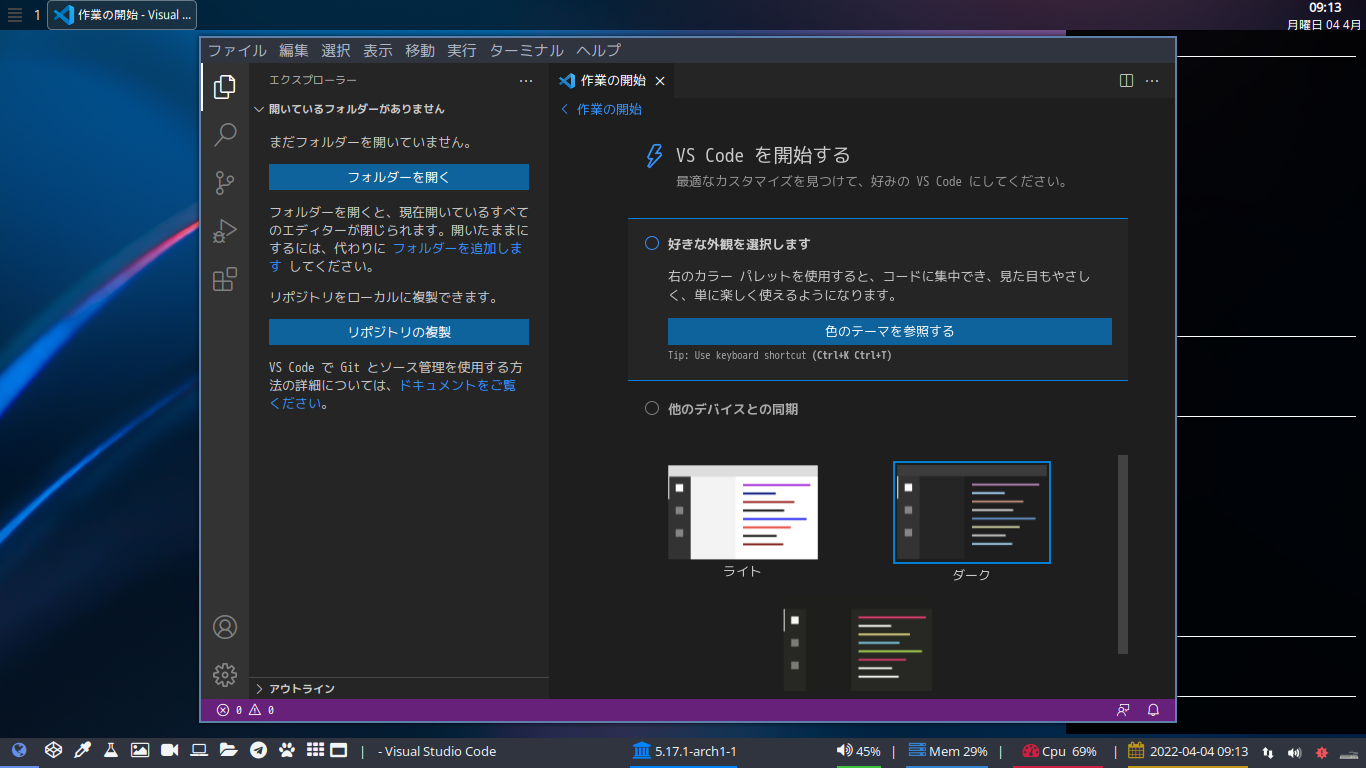Close the 作業の開始 tab
This screenshot has height=768, width=1366.
pyautogui.click(x=660, y=81)
